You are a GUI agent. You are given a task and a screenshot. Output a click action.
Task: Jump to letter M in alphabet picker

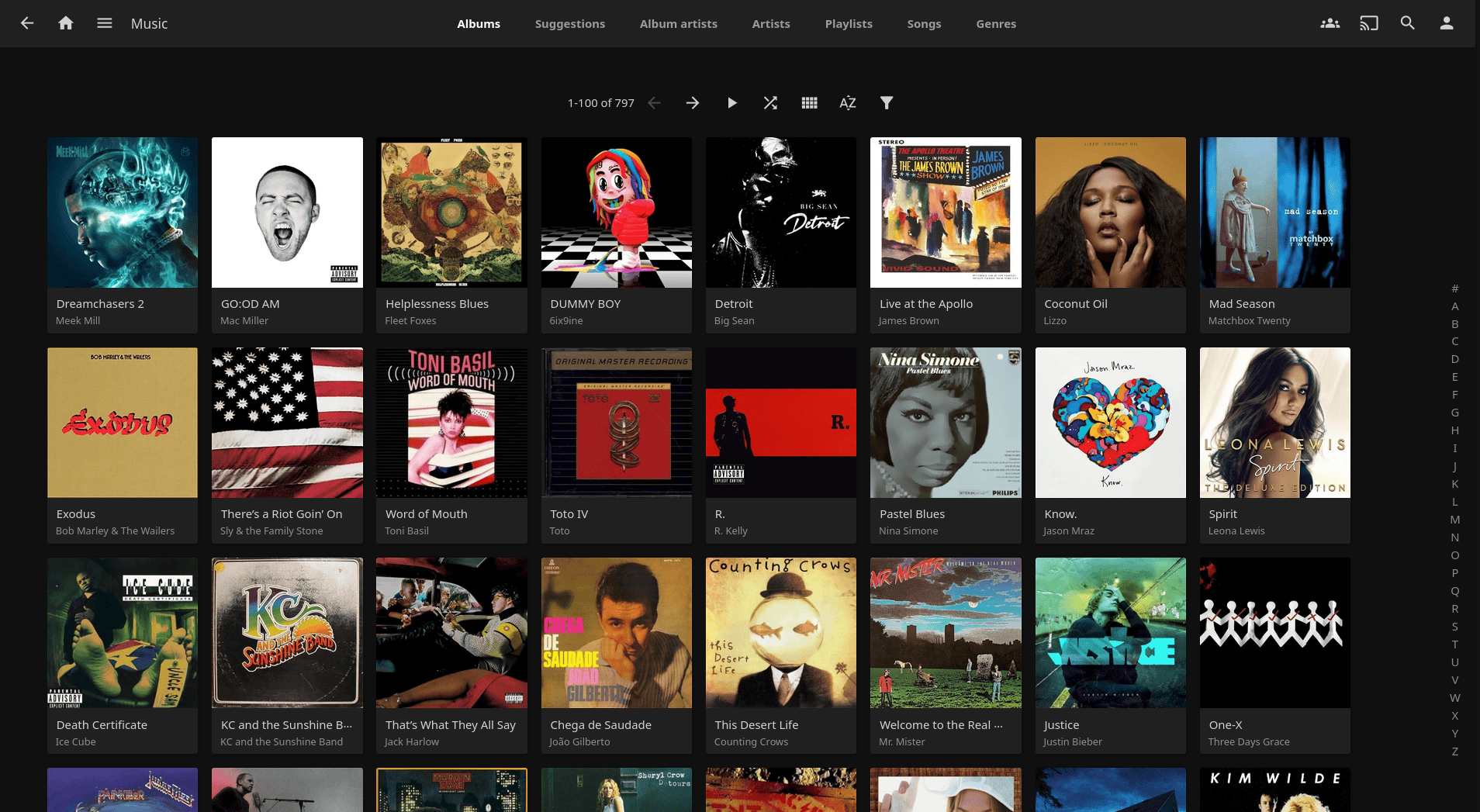click(x=1455, y=520)
